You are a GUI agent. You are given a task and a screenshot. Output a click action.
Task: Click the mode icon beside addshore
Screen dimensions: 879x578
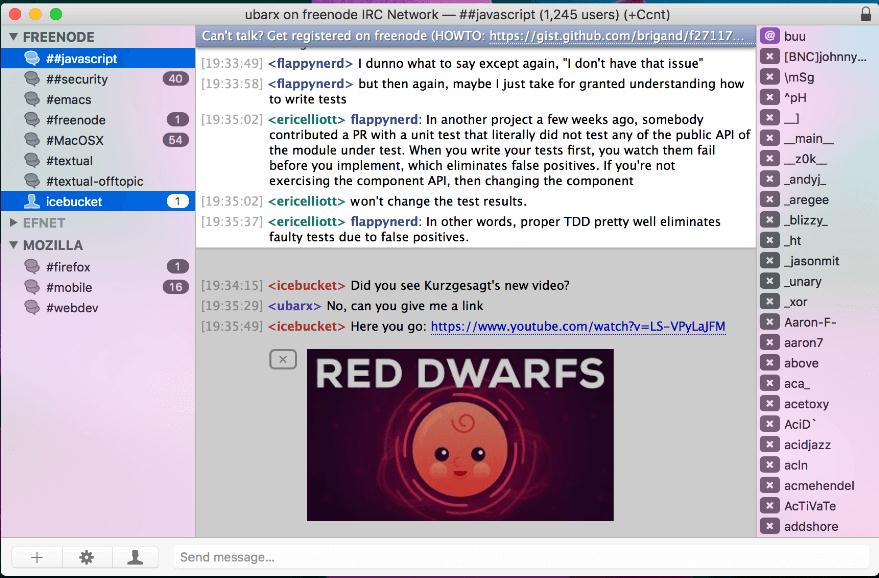tap(770, 526)
